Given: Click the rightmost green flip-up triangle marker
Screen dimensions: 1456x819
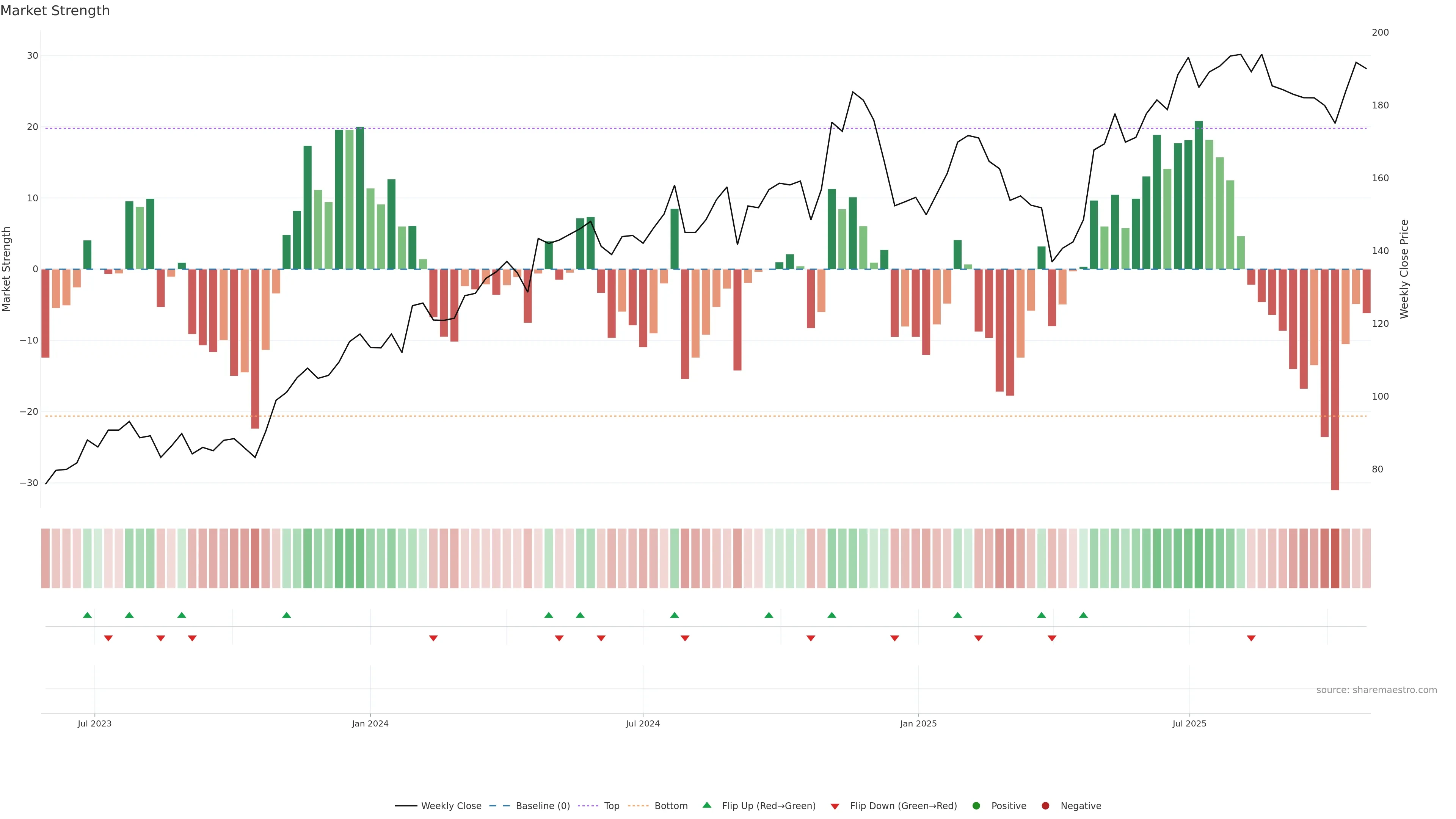Looking at the screenshot, I should (x=1083, y=615).
